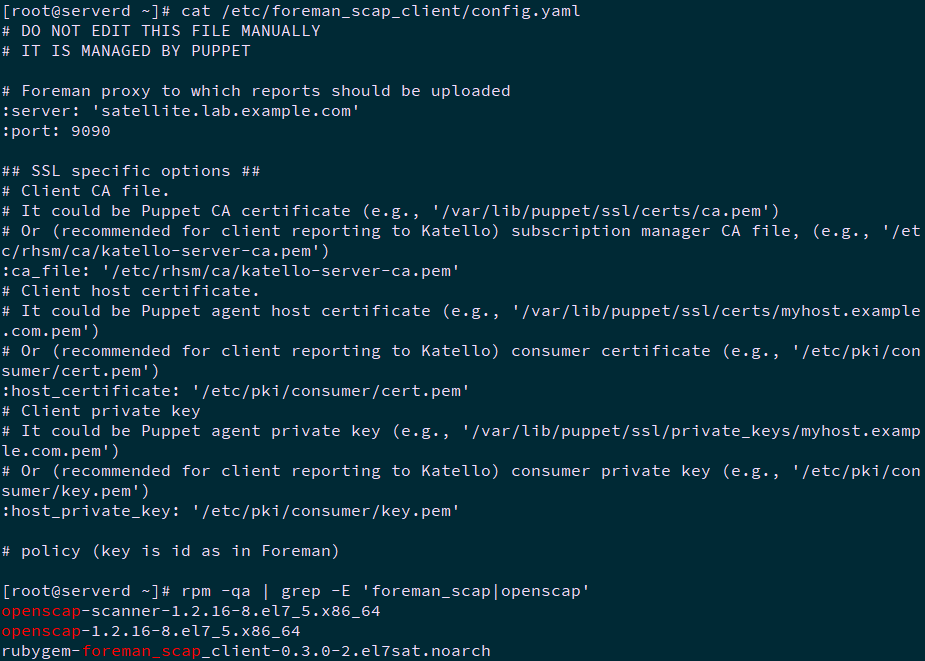Image resolution: width=925 pixels, height=661 pixels.
Task: Click the port 9090 setting
Action: [55, 130]
